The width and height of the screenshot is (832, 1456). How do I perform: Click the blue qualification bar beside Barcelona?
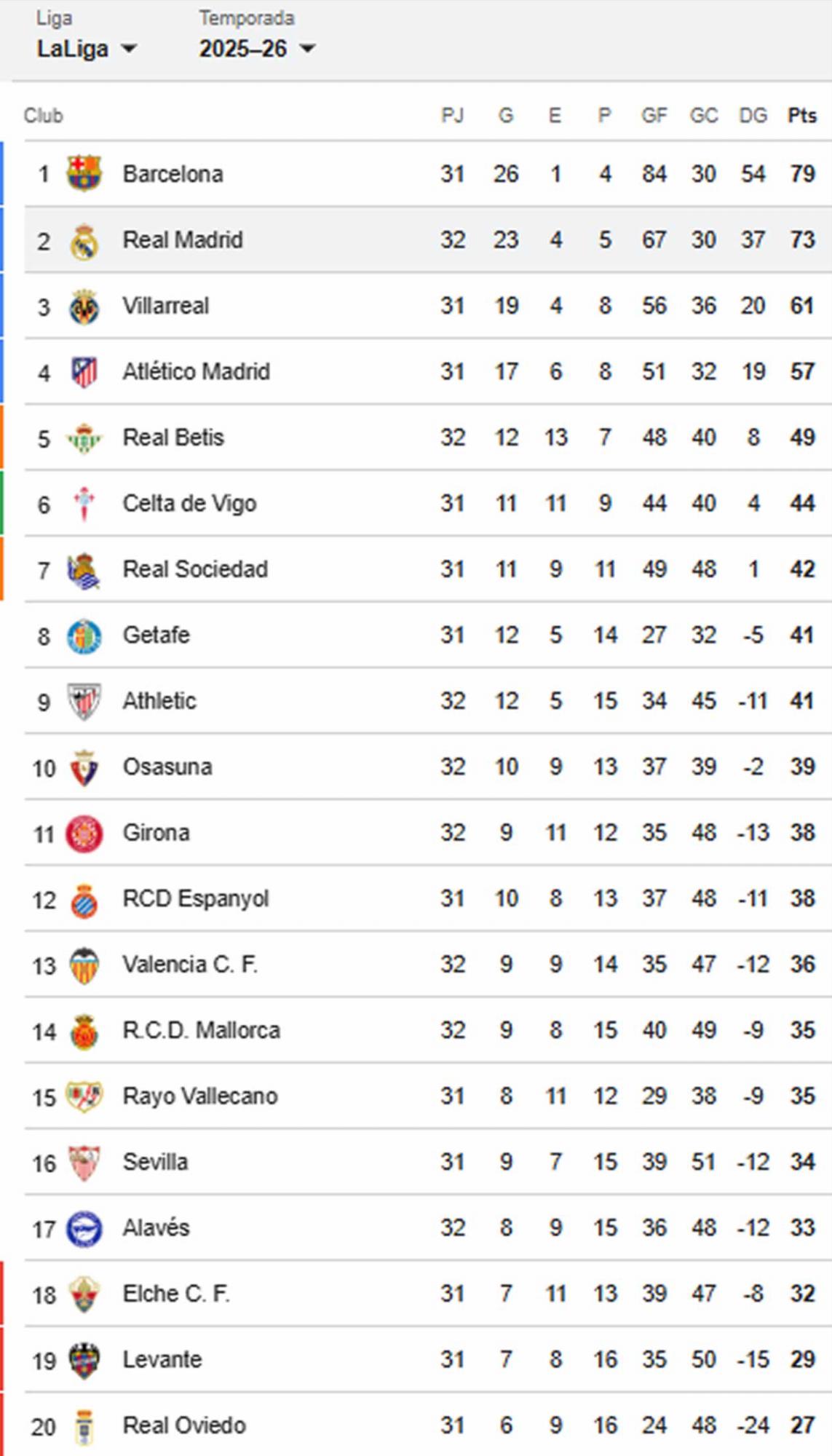[x=3, y=173]
